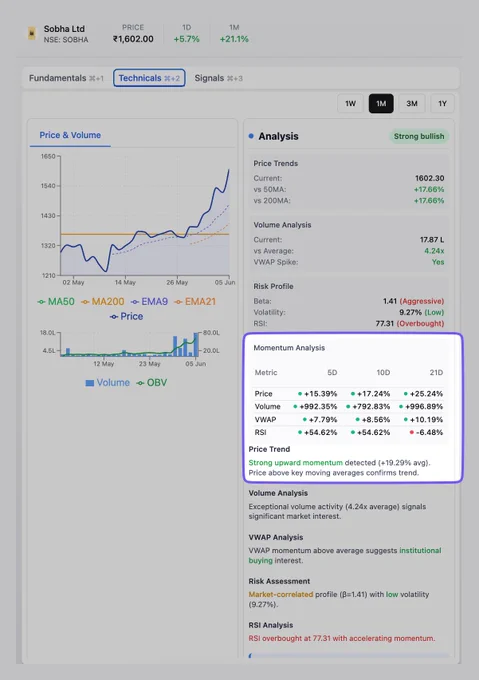The image size is (479, 680).
Task: Click the vs 200MA +17.66% value
Action: coord(429,201)
